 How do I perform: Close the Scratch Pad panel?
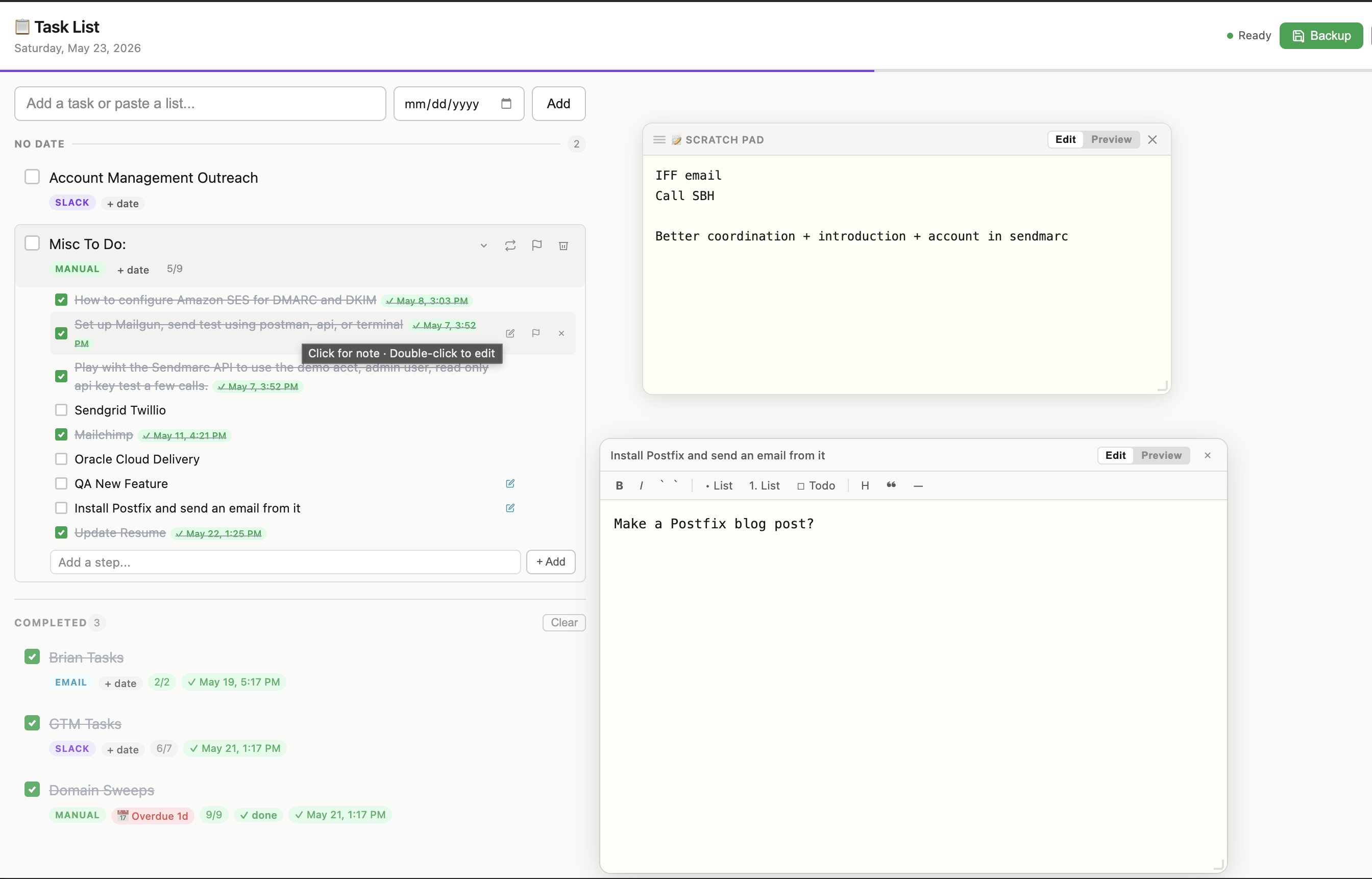(1153, 140)
